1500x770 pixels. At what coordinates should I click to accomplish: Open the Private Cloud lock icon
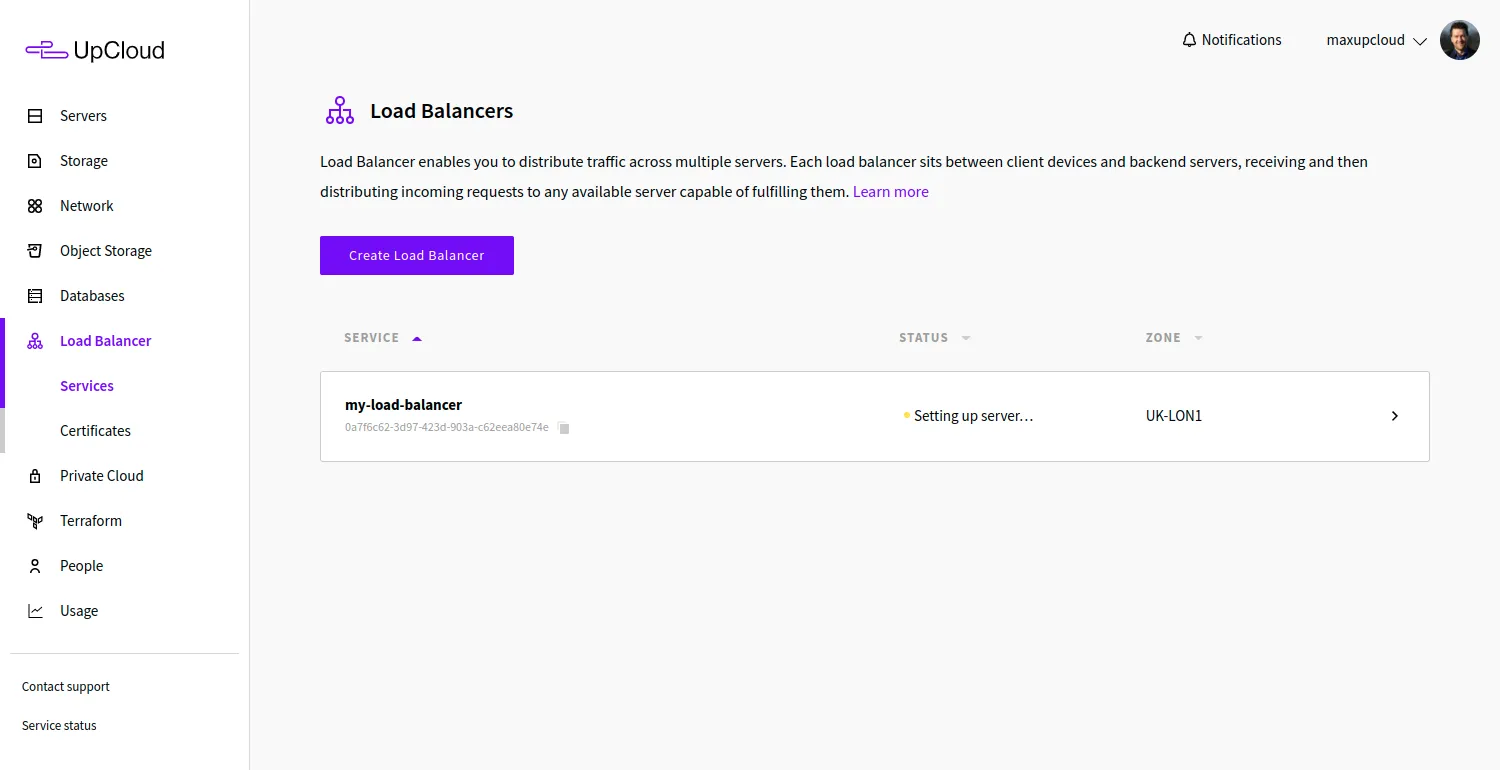coord(35,476)
